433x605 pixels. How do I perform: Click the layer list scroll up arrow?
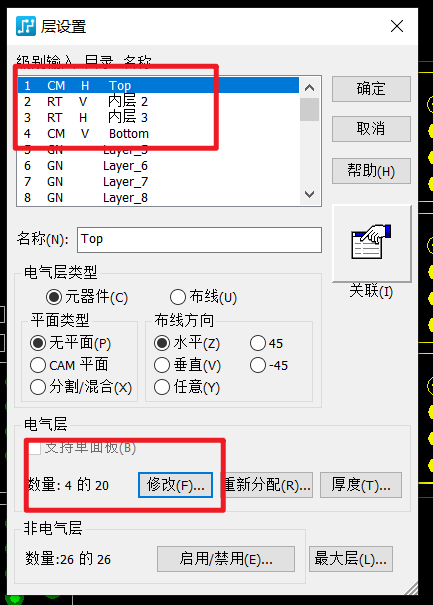coord(309,88)
